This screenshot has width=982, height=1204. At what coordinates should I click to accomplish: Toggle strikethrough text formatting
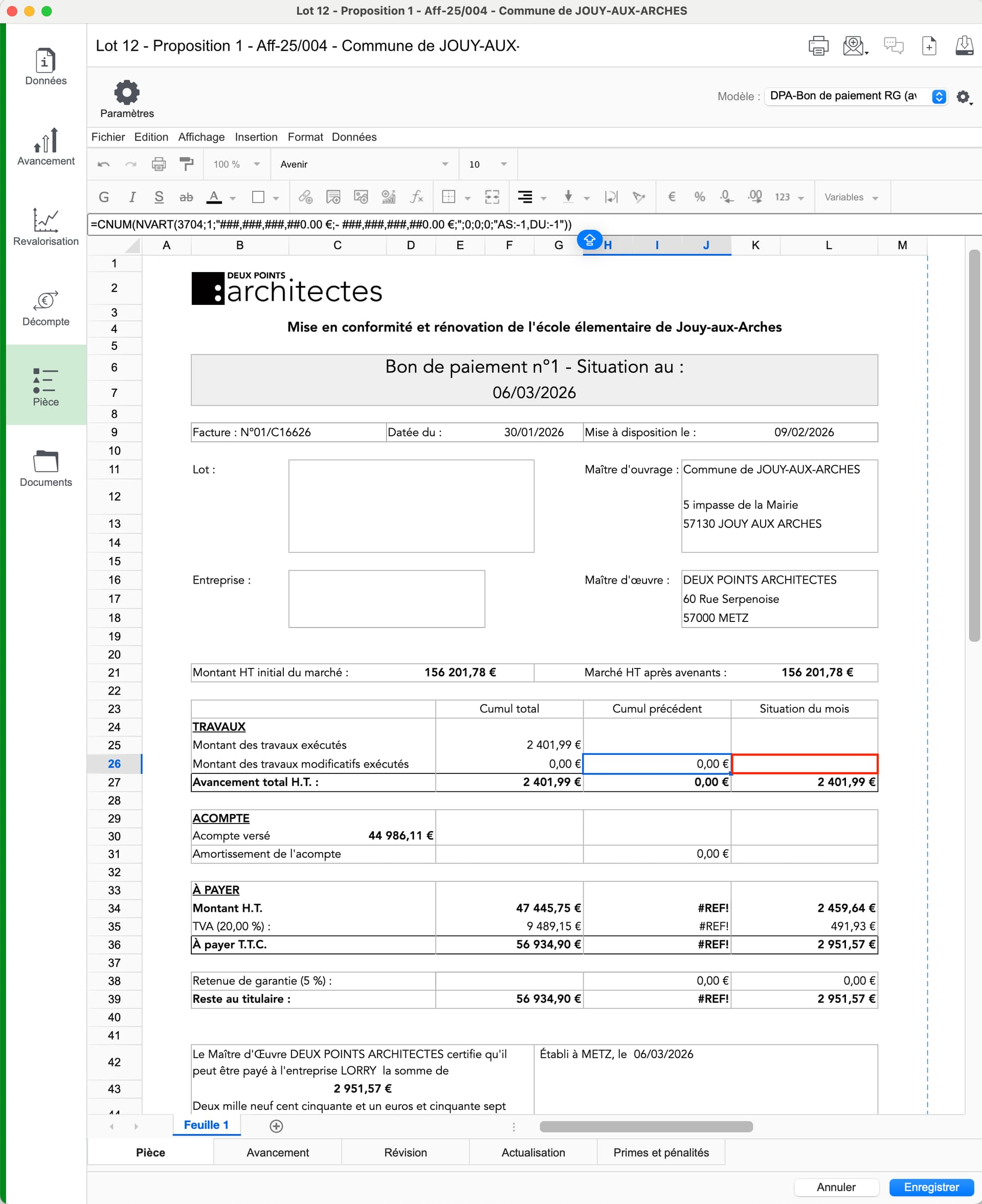186,197
